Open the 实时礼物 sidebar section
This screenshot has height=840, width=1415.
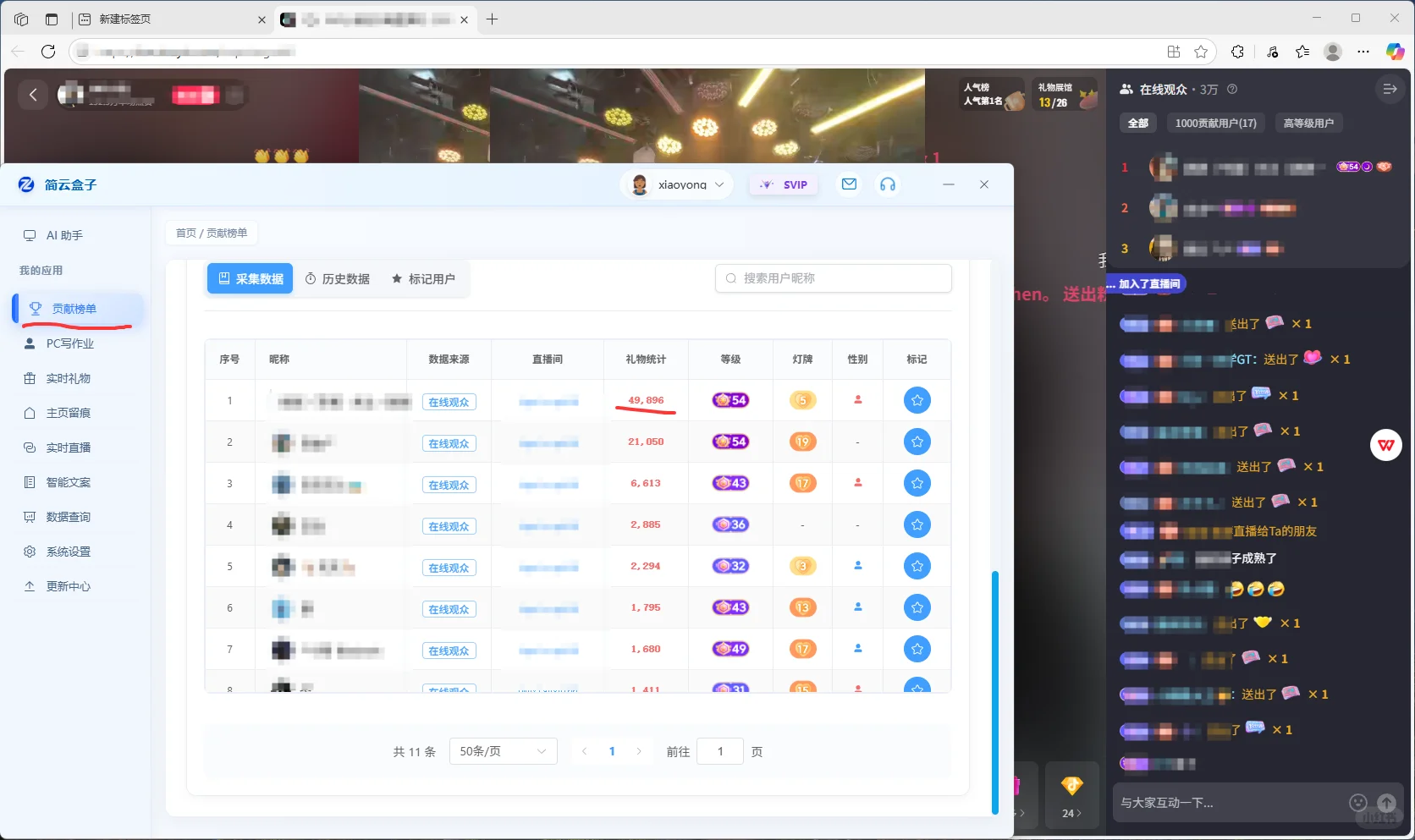click(68, 378)
